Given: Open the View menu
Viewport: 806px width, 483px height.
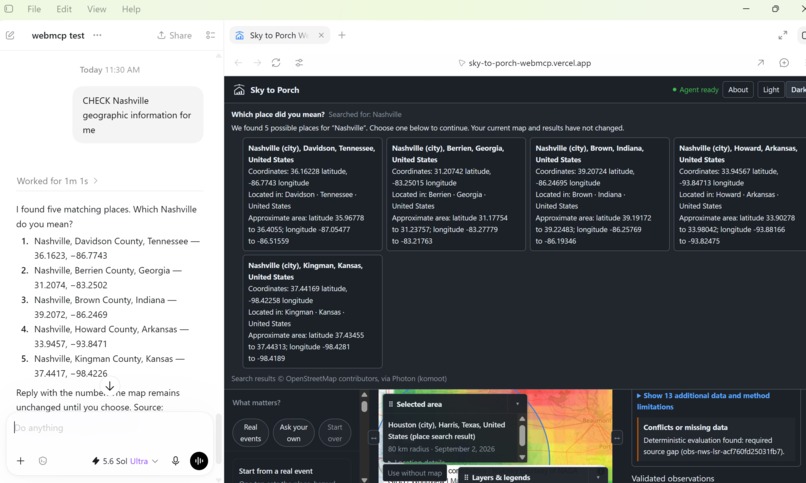Looking at the screenshot, I should pyautogui.click(x=96, y=9).
